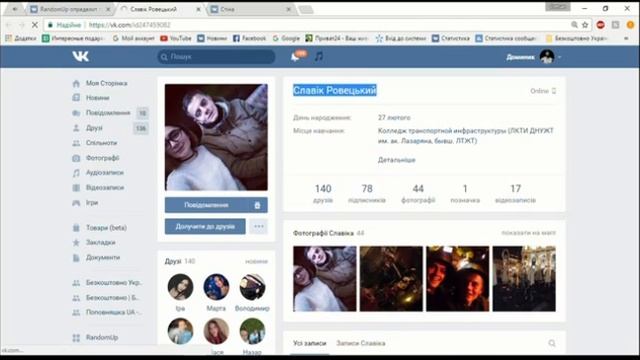Switch to Записи Славіка tab

pyautogui.click(x=360, y=343)
